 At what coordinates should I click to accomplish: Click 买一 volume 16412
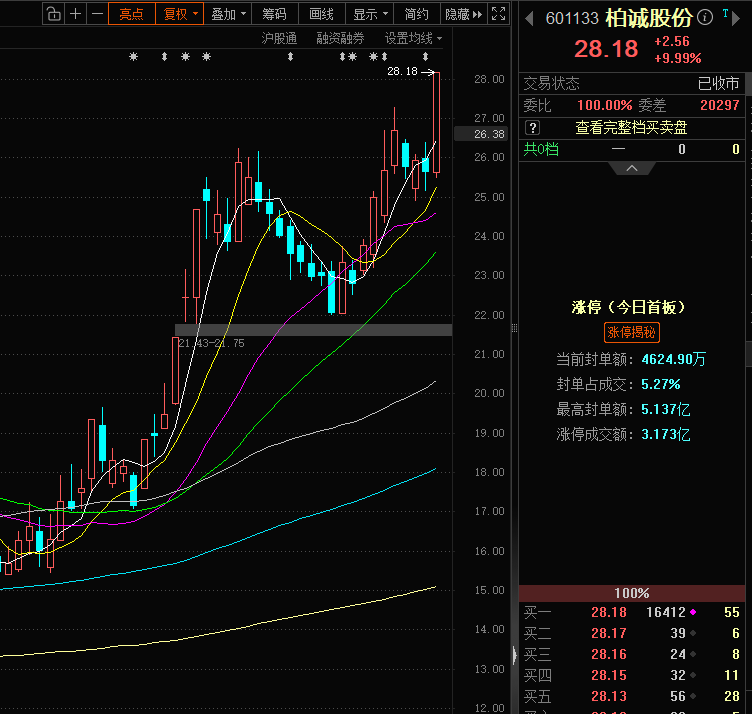666,612
